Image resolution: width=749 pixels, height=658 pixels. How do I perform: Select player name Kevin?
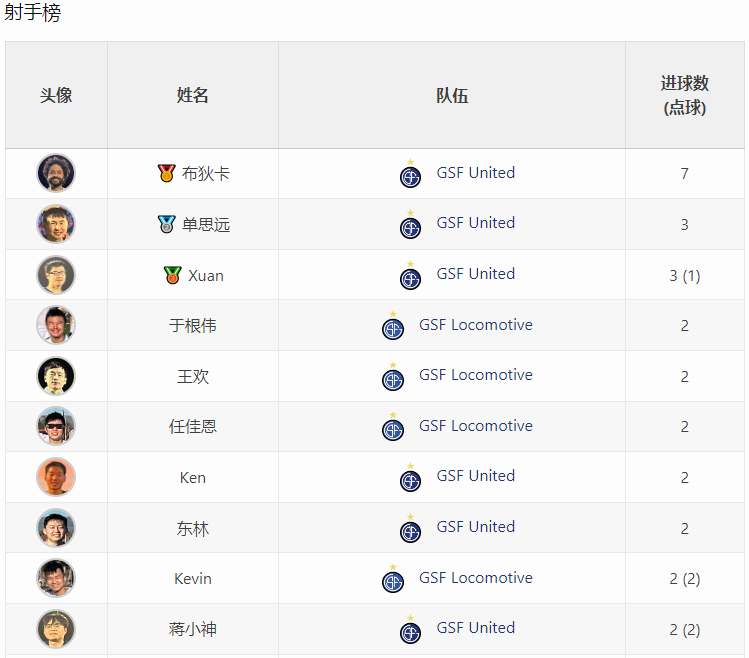click(x=193, y=579)
